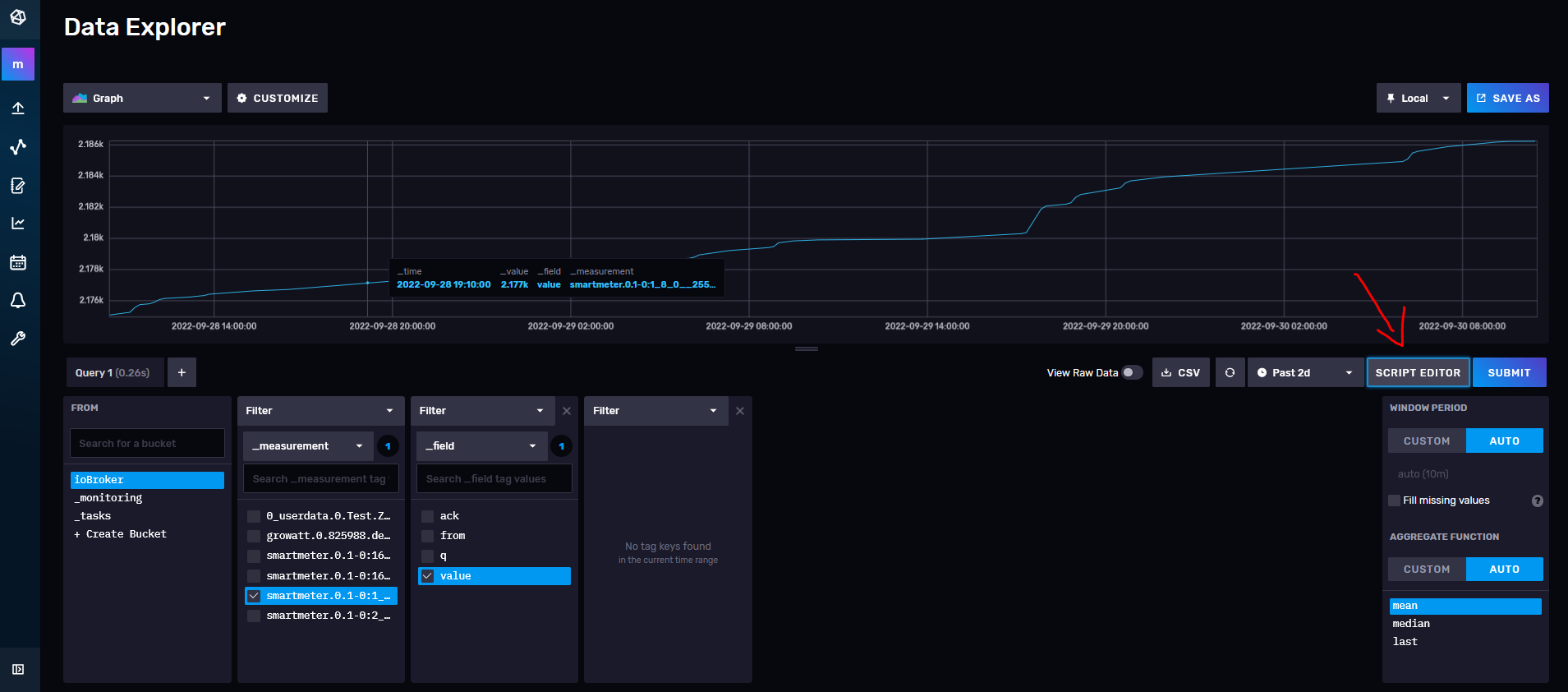Viewport: 1568px width, 692px height.
Task: Select the Query 1 tab
Action: (x=115, y=372)
